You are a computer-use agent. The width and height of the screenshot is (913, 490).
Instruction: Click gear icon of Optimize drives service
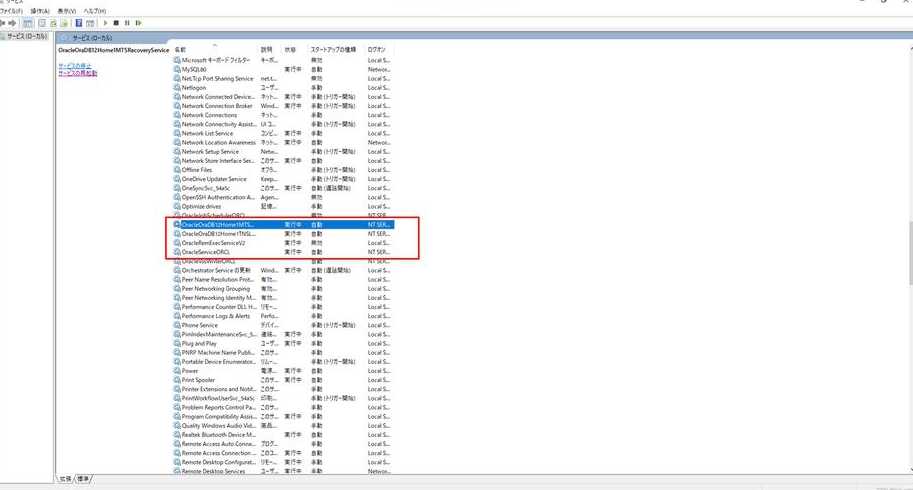pyautogui.click(x=177, y=206)
